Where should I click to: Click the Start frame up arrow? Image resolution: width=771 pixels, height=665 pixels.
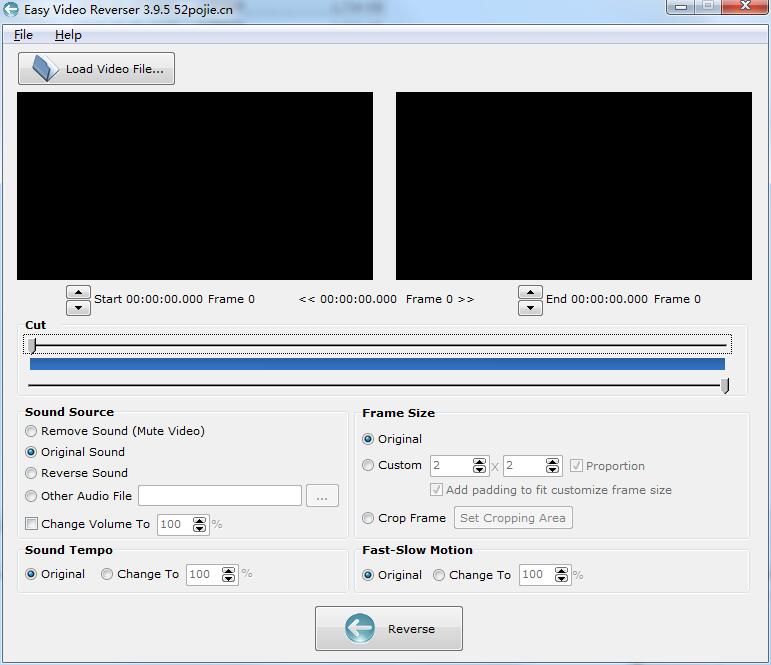click(x=78, y=292)
